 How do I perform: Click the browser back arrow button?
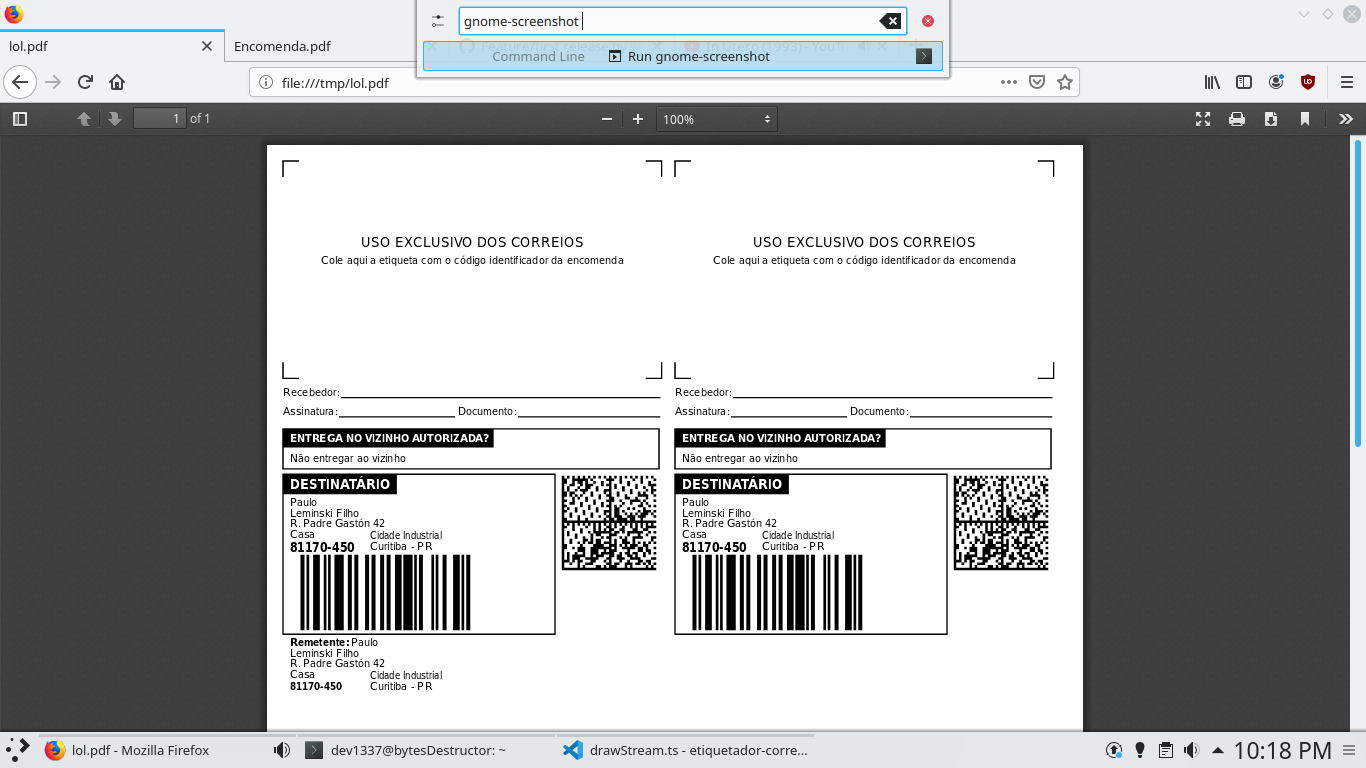point(20,82)
